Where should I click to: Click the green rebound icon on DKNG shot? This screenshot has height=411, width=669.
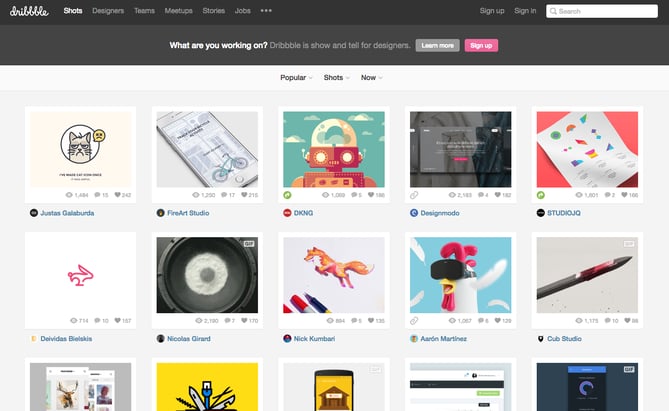pyautogui.click(x=287, y=195)
